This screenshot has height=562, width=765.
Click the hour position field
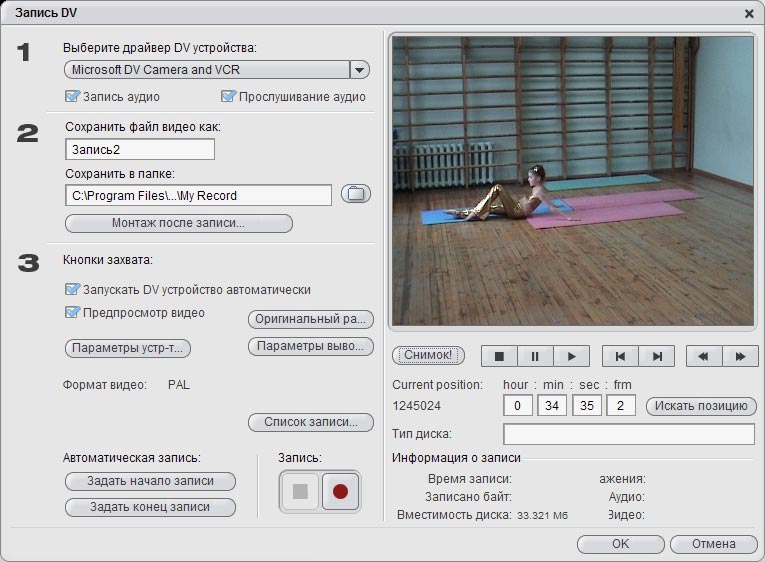click(x=518, y=405)
